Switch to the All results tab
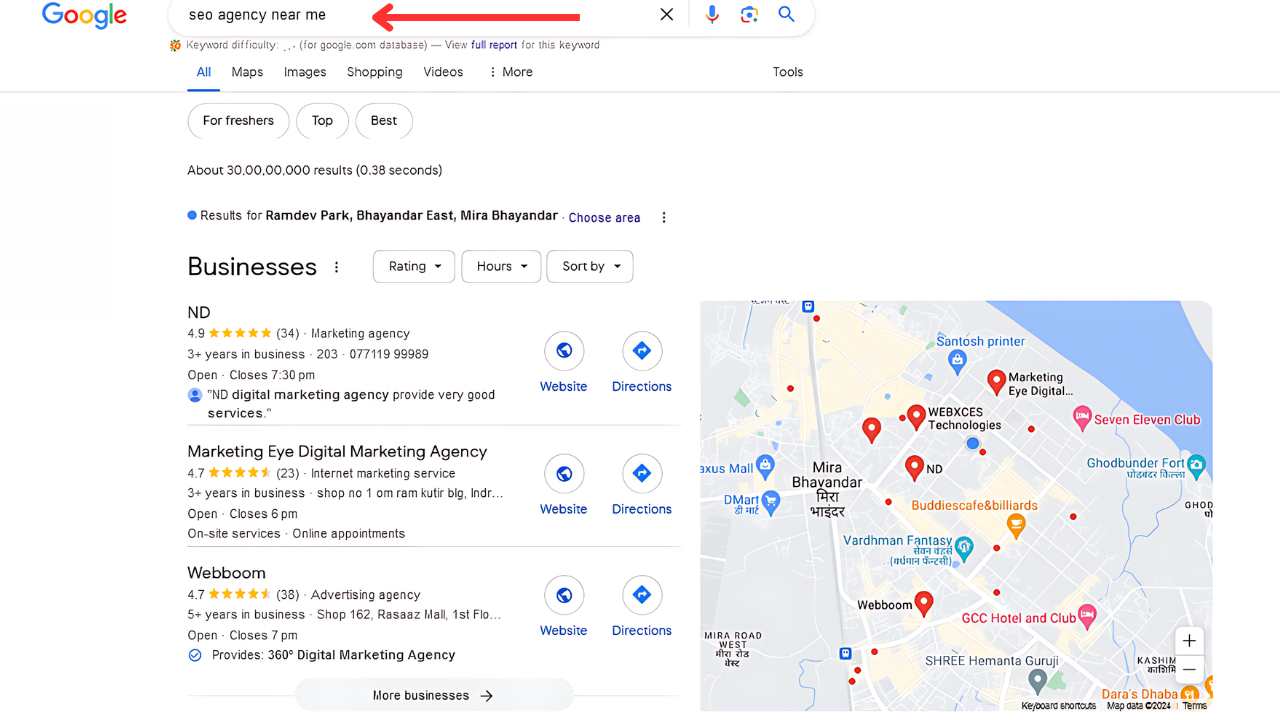The height and width of the screenshot is (720, 1280). (x=204, y=72)
